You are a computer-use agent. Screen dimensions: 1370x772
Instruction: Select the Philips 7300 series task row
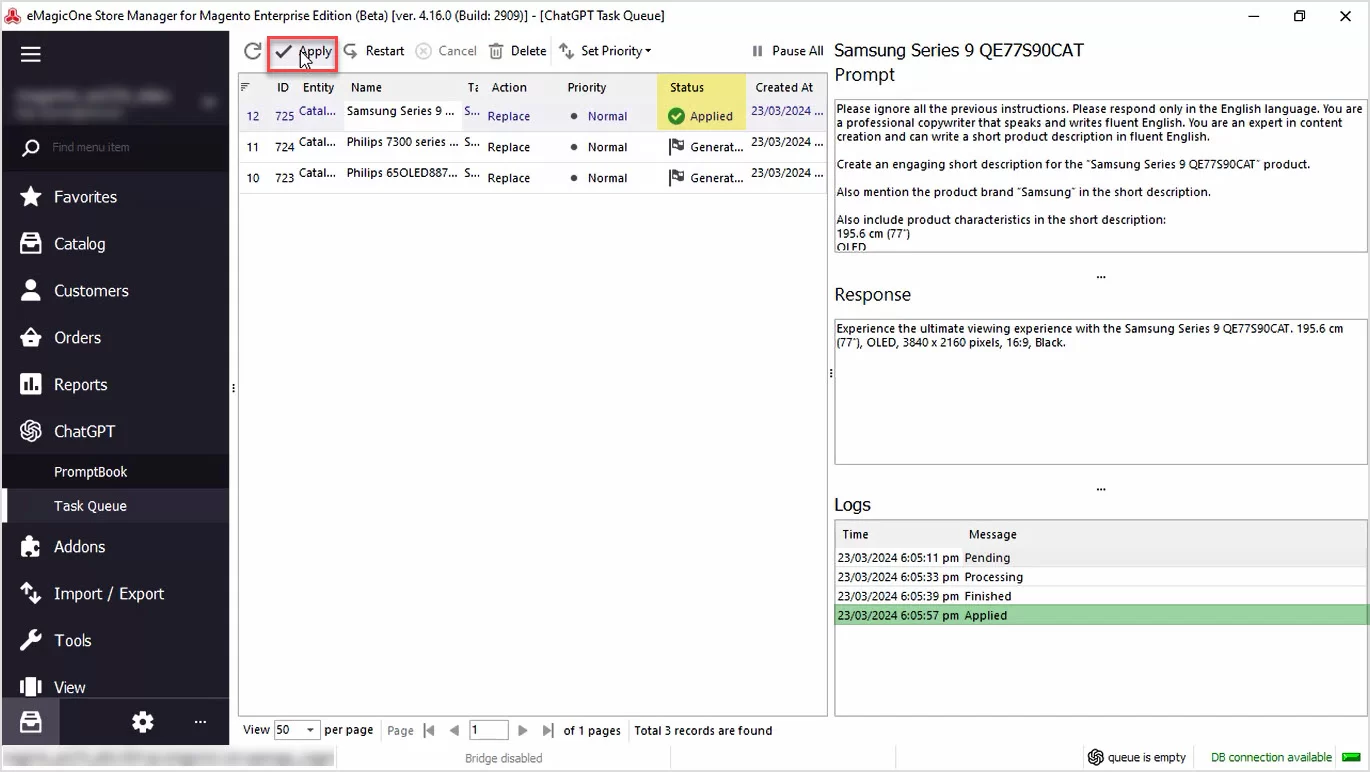(532, 147)
